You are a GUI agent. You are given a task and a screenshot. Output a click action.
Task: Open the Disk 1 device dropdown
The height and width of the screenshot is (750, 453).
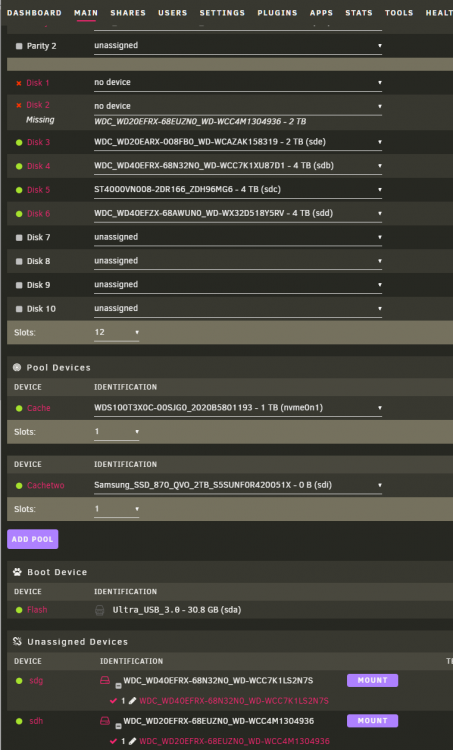238,83
